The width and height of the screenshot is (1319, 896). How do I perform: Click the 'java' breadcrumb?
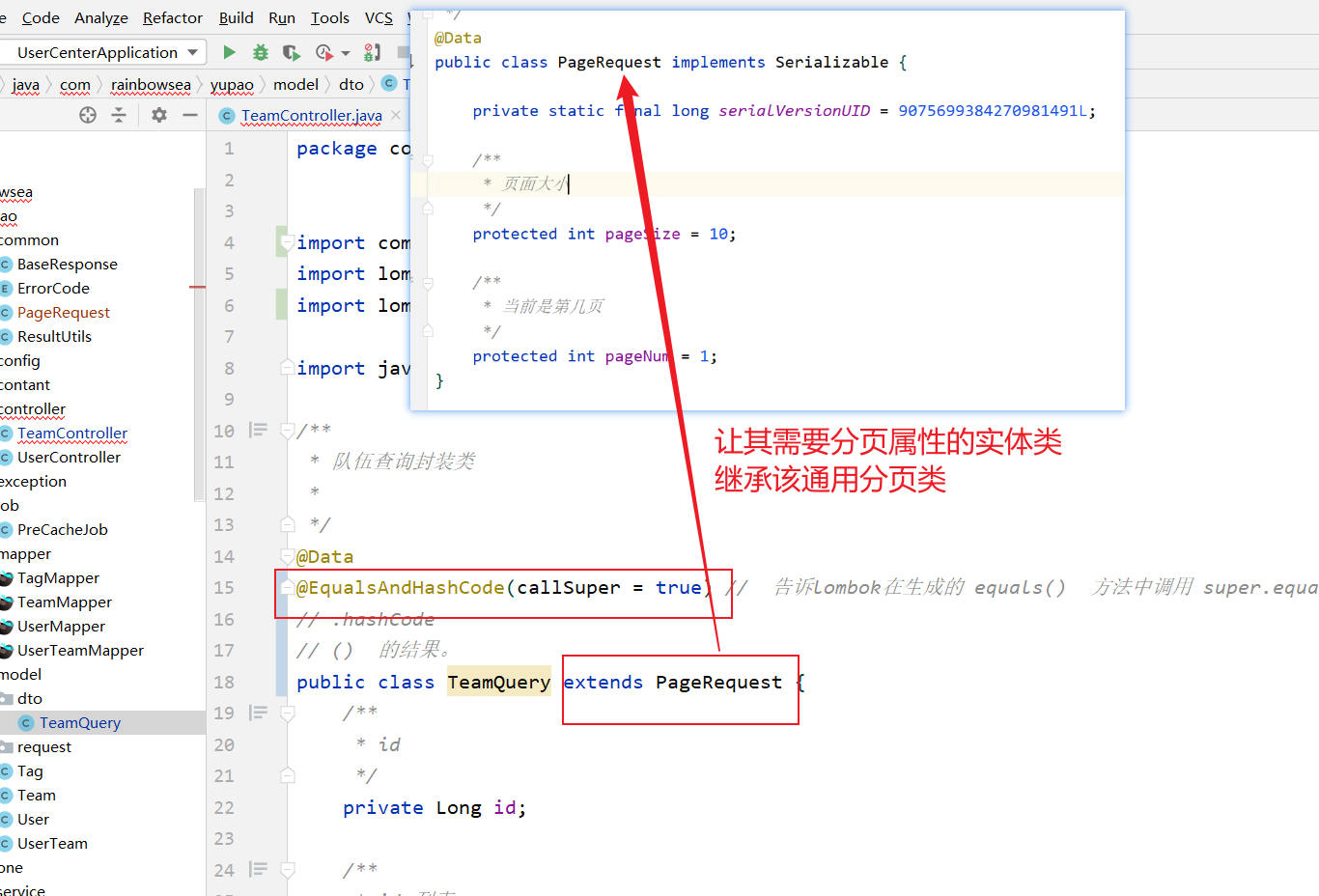[26, 84]
